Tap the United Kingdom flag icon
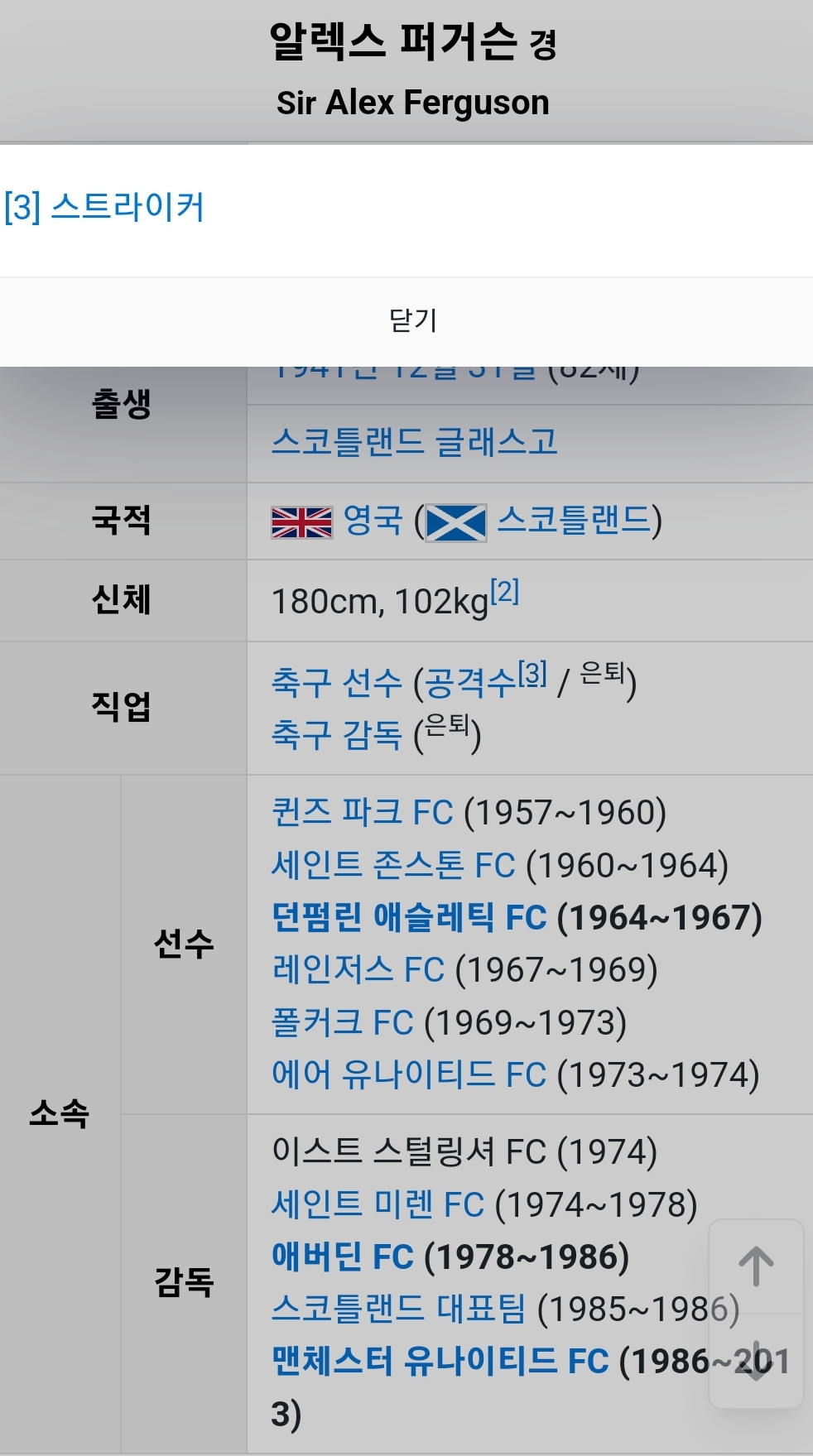Image resolution: width=813 pixels, height=1456 pixels. click(x=302, y=522)
